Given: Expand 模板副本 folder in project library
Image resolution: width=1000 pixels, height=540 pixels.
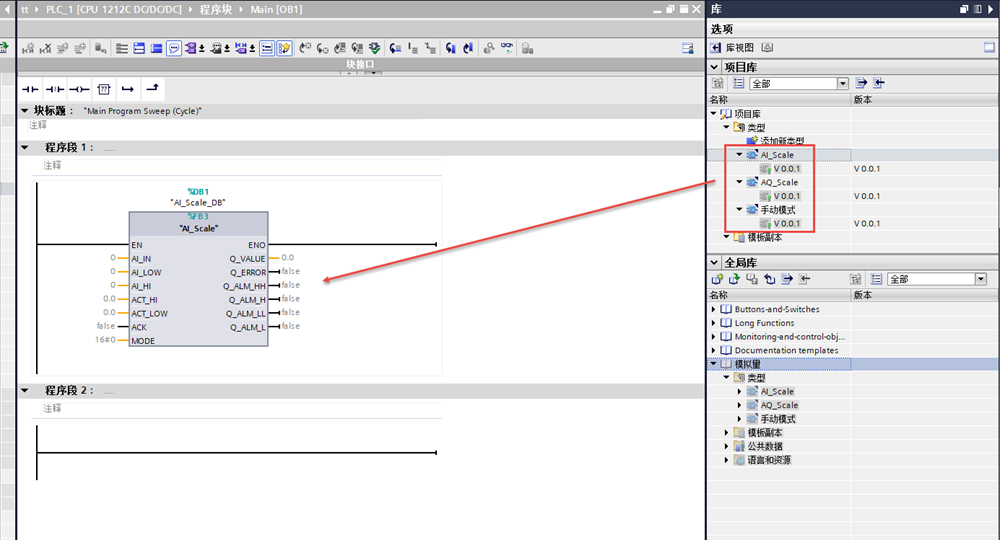Looking at the screenshot, I should [726, 237].
